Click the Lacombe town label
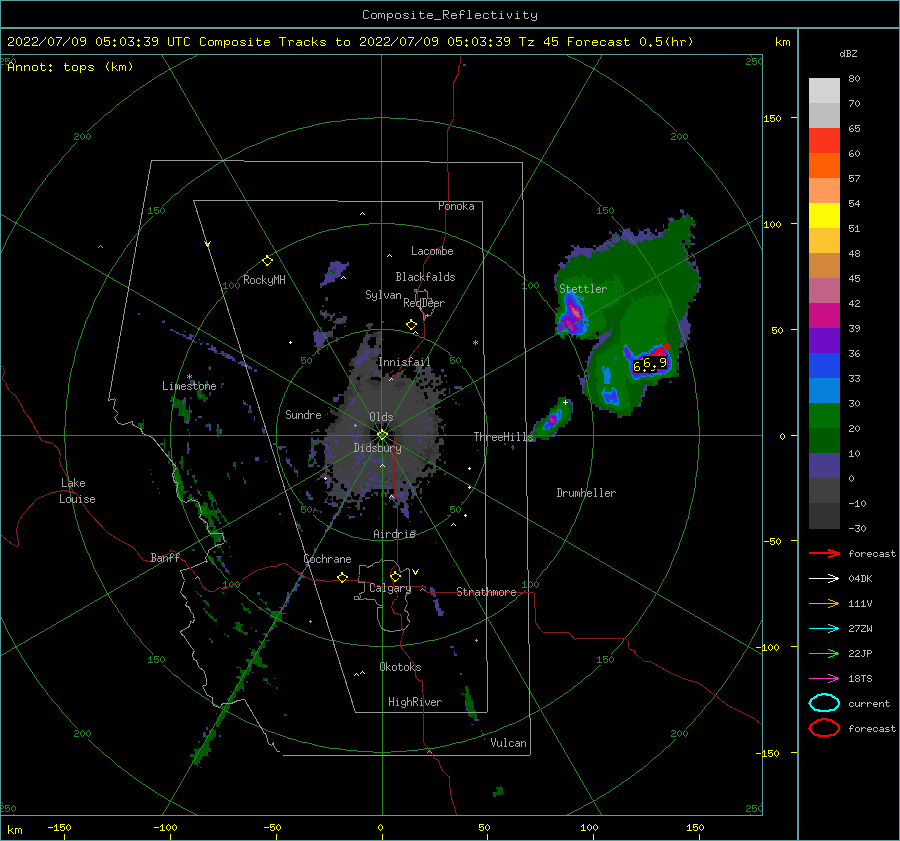Screen dimensions: 900x841 [x=432, y=251]
